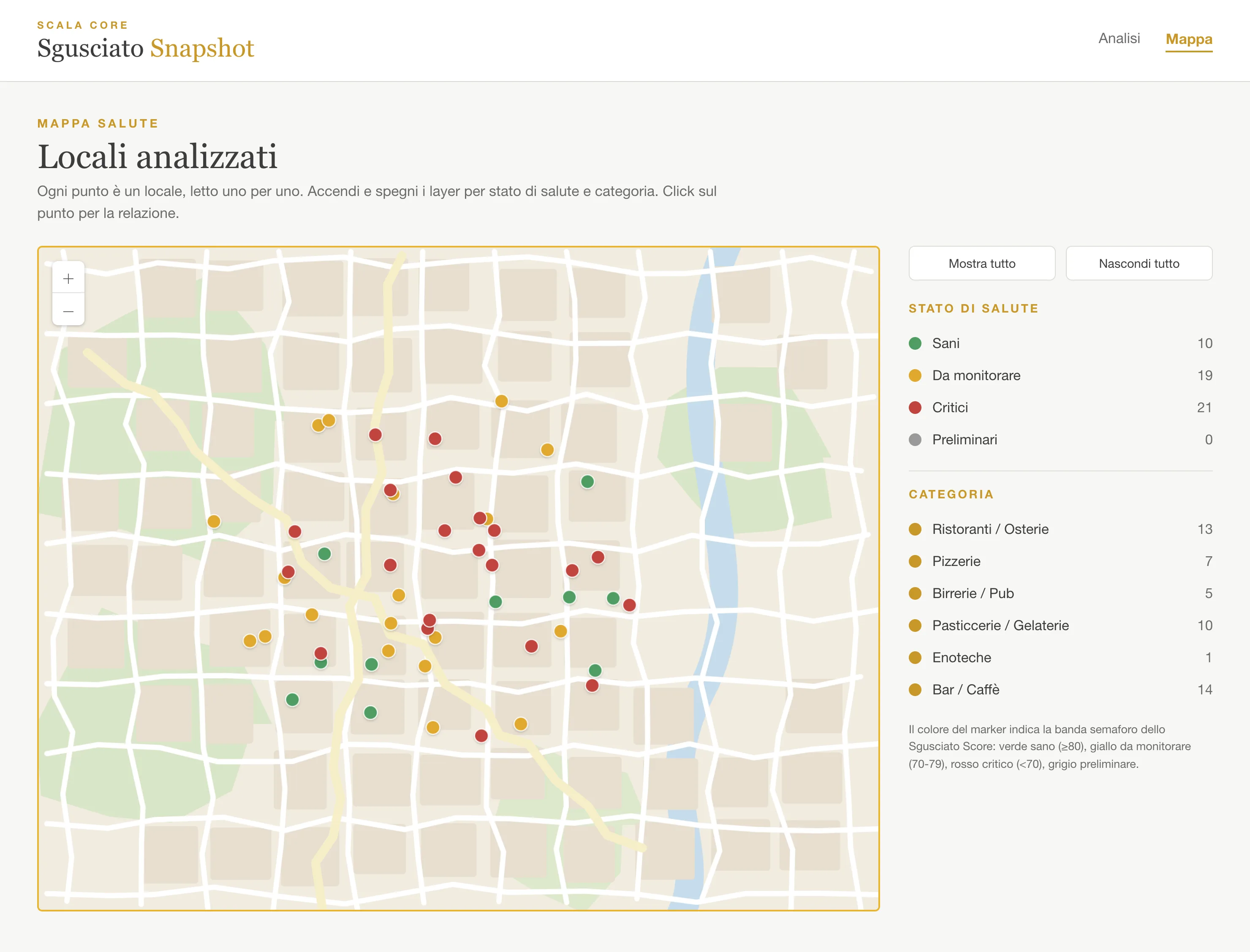Click the gray Preliminari color dot
Screen dimensions: 1250x952
pyautogui.click(x=915, y=440)
